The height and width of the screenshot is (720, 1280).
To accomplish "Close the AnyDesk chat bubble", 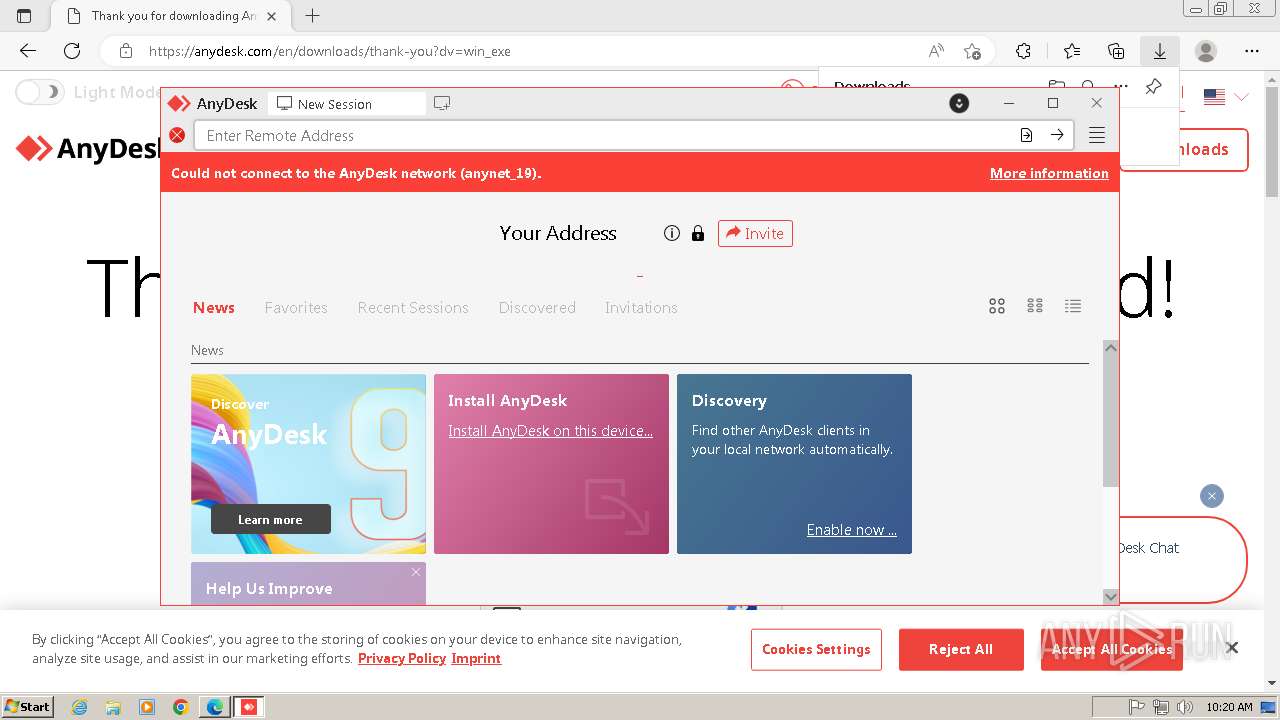I will 1212,496.
